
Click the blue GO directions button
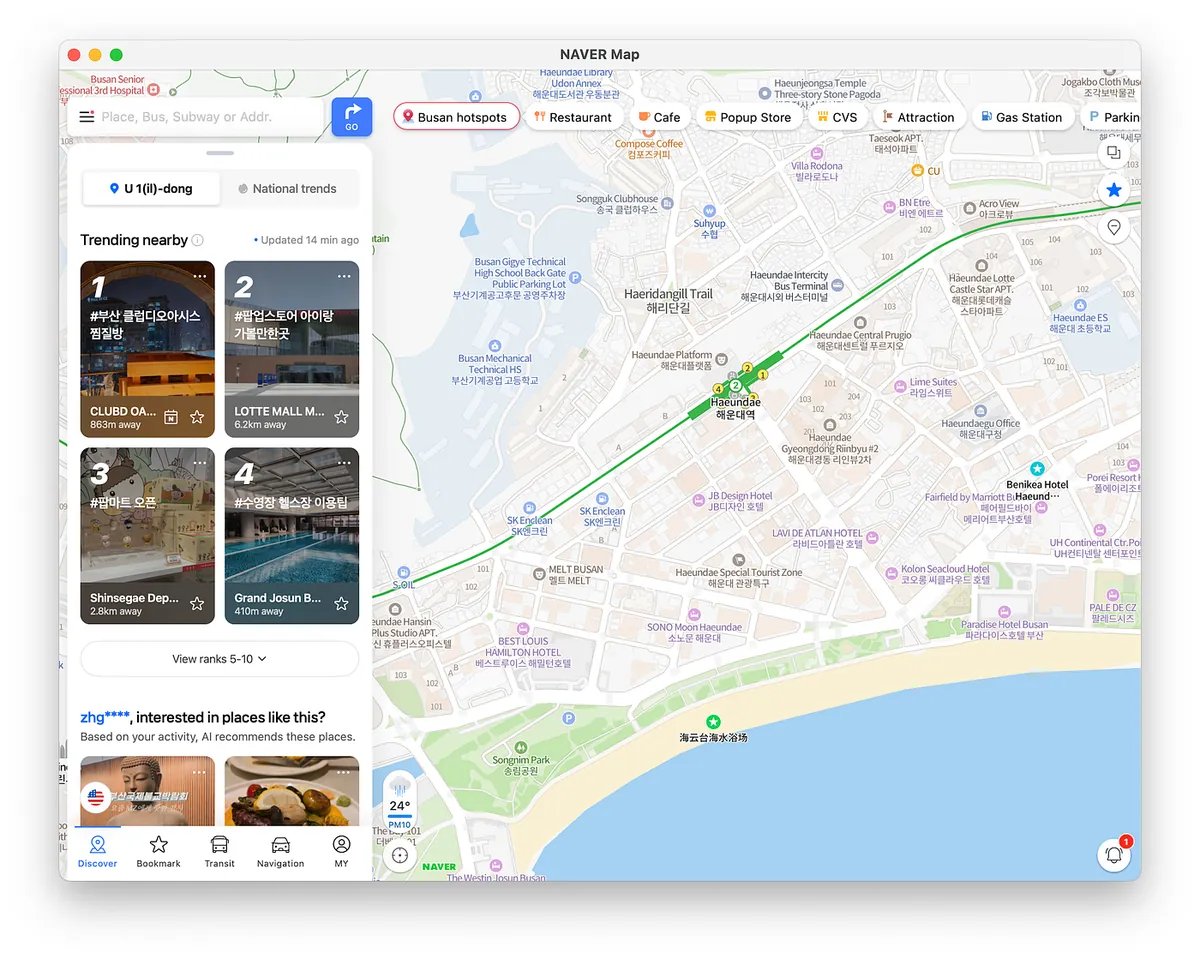point(351,117)
